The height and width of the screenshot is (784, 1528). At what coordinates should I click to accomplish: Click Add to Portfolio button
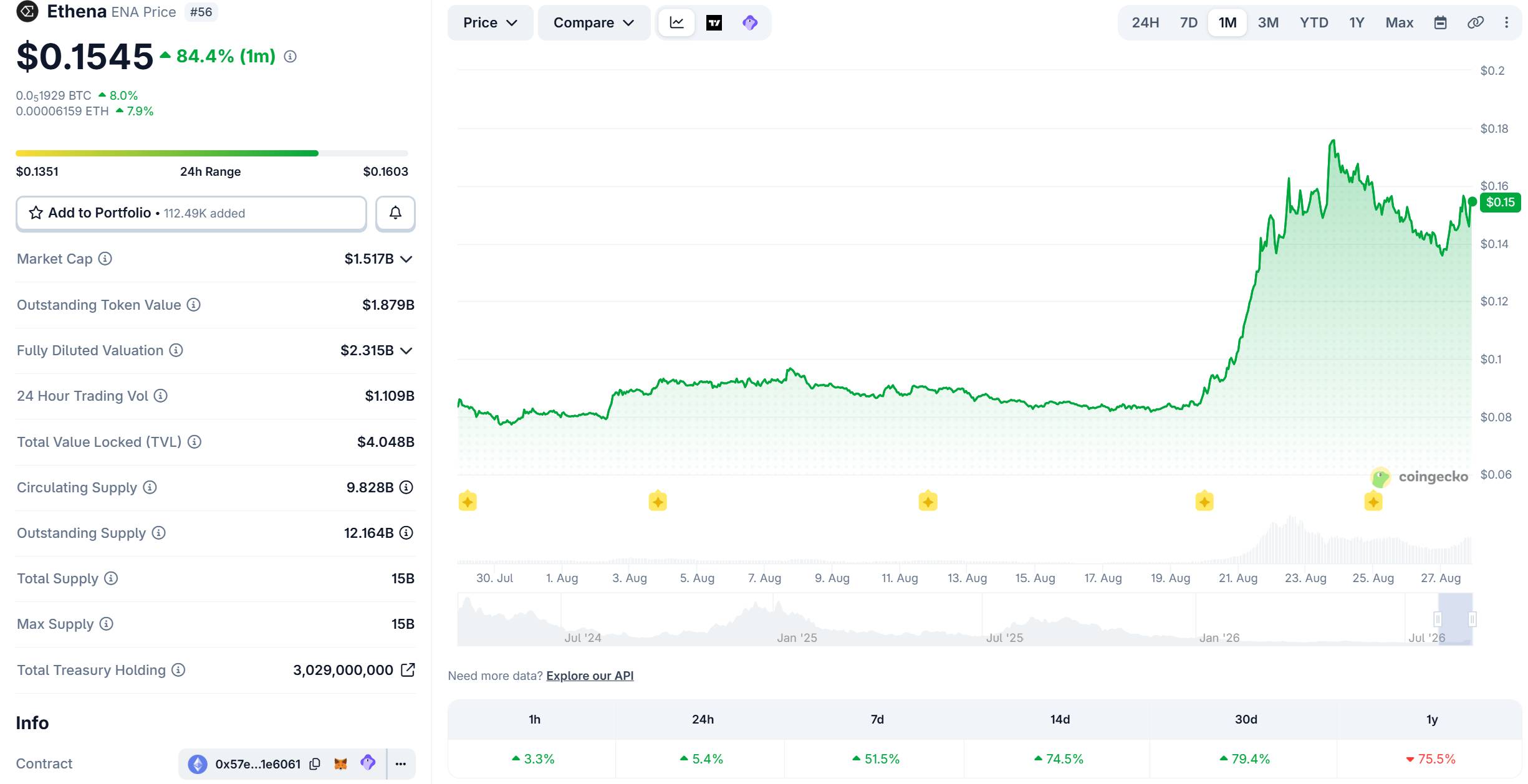point(191,213)
